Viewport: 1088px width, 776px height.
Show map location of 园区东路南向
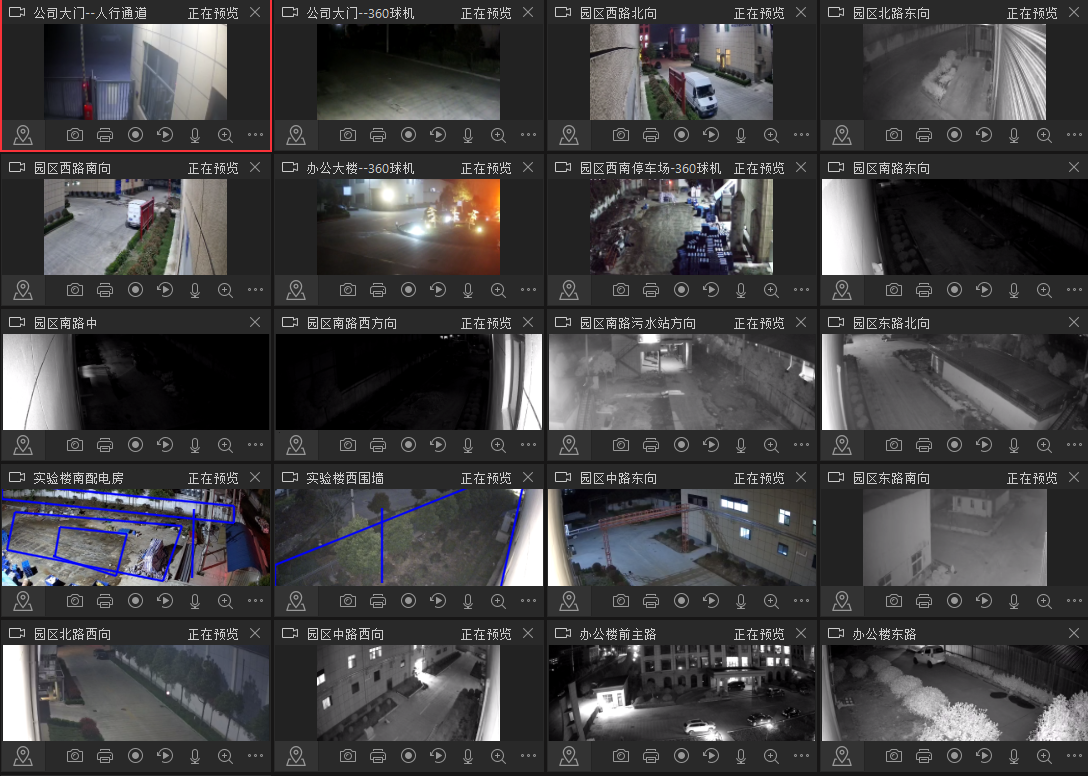point(842,600)
